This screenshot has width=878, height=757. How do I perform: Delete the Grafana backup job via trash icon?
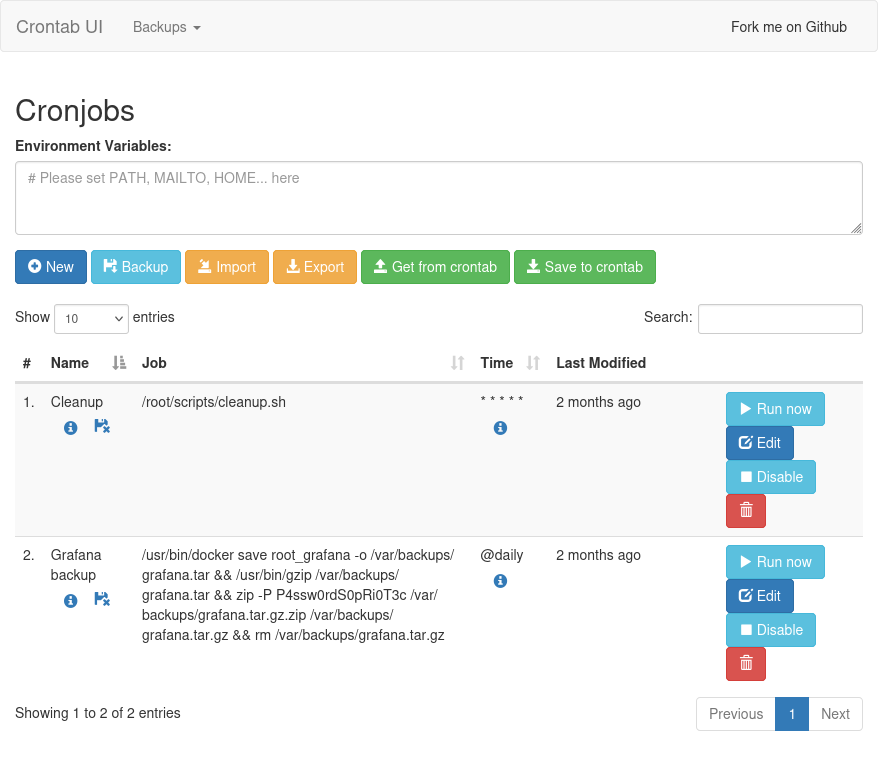click(745, 664)
